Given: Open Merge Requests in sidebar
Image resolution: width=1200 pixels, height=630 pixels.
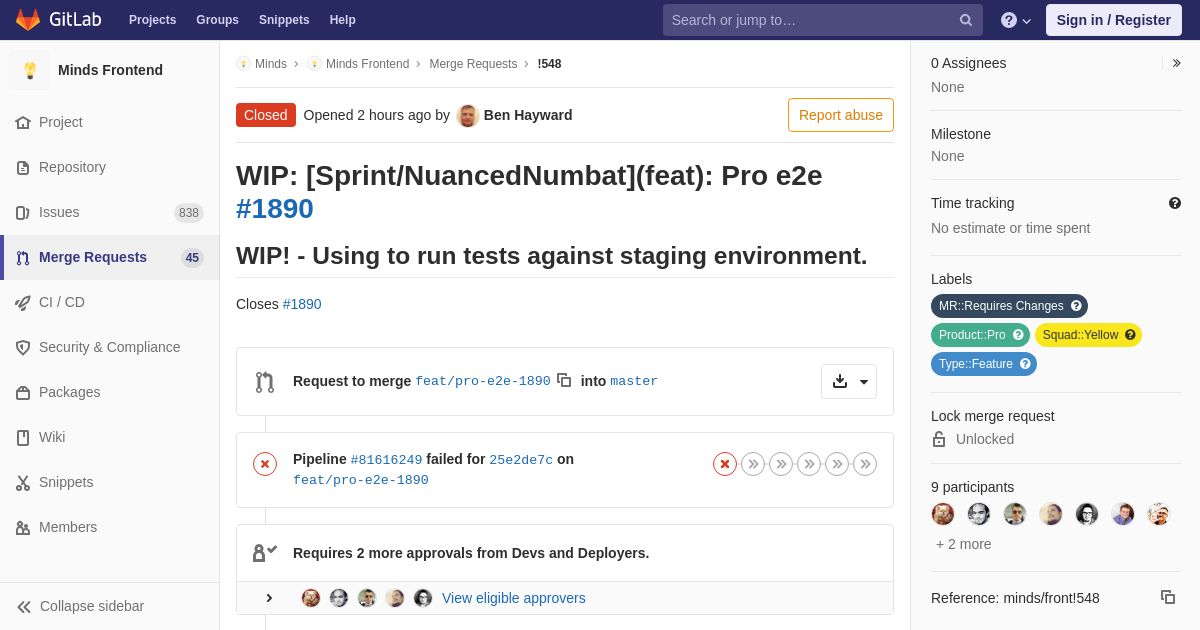Looking at the screenshot, I should click(x=110, y=257).
